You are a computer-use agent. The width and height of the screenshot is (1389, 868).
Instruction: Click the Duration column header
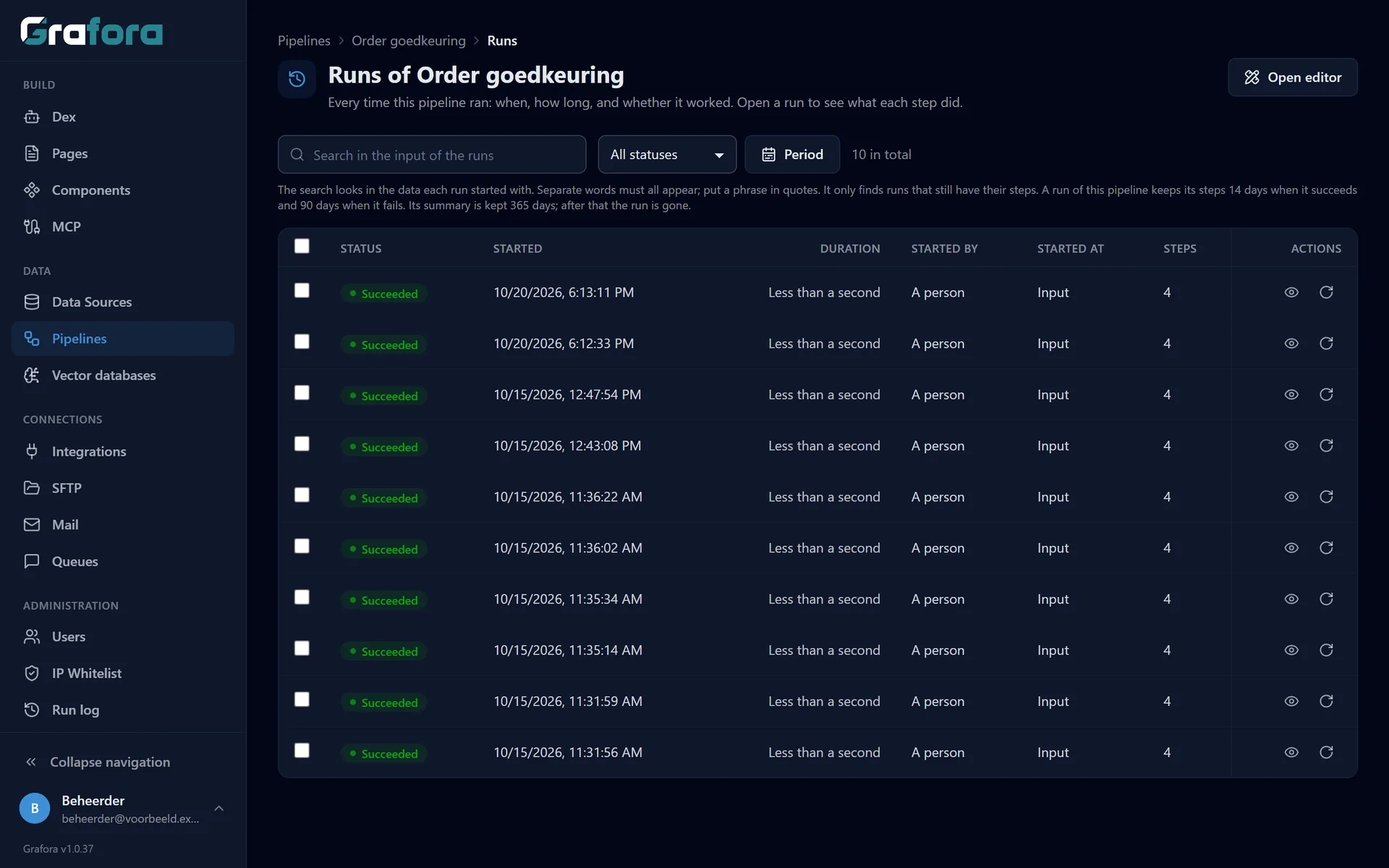(x=850, y=248)
